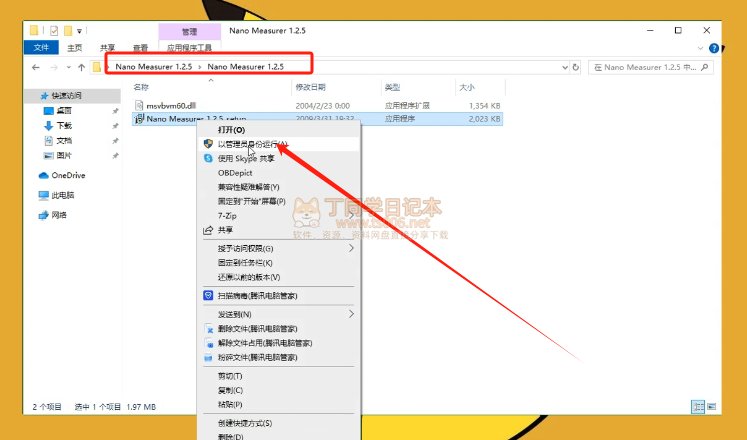Open 文档 in navigation pane
The height and width of the screenshot is (440, 747).
64,140
